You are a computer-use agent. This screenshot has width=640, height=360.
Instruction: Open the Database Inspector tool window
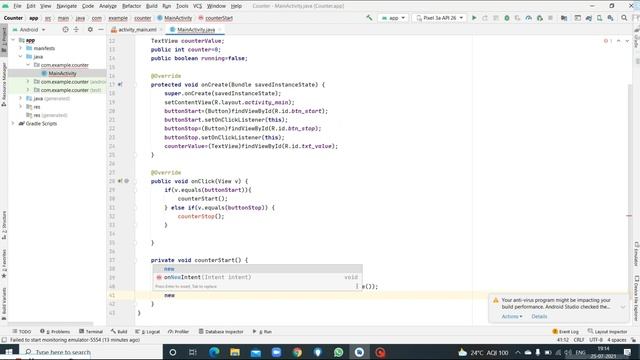point(221,331)
